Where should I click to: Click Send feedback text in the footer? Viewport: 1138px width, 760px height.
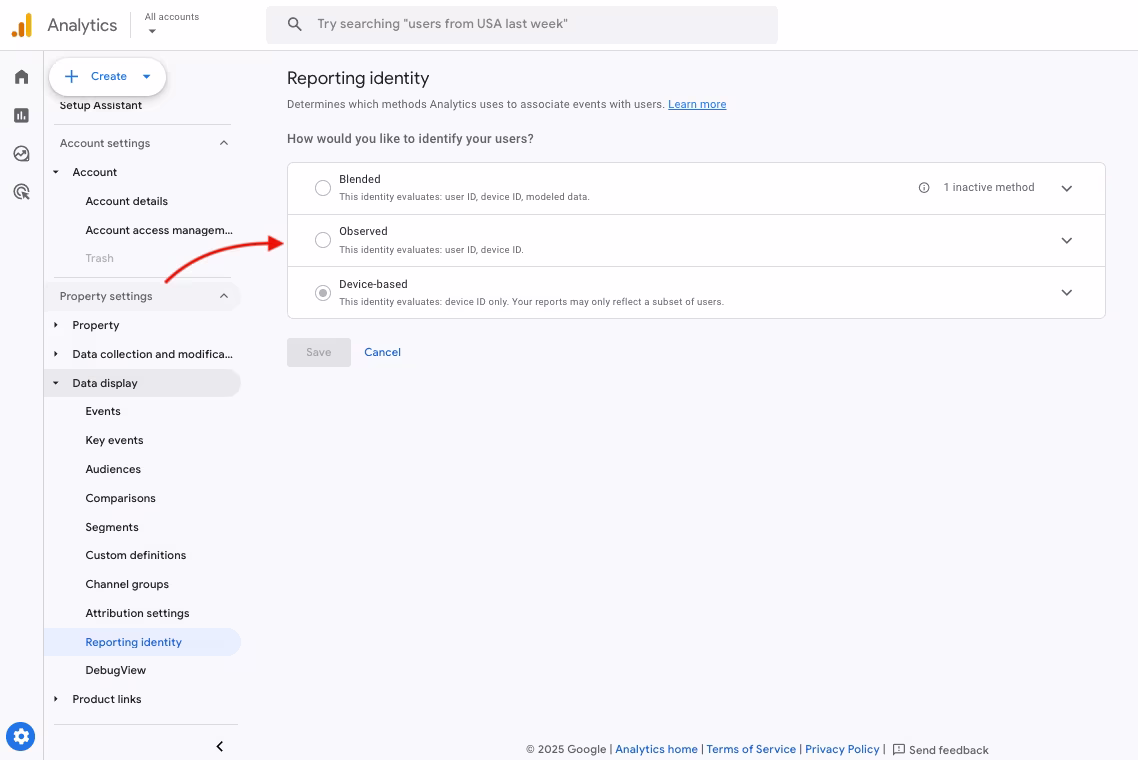tap(949, 750)
